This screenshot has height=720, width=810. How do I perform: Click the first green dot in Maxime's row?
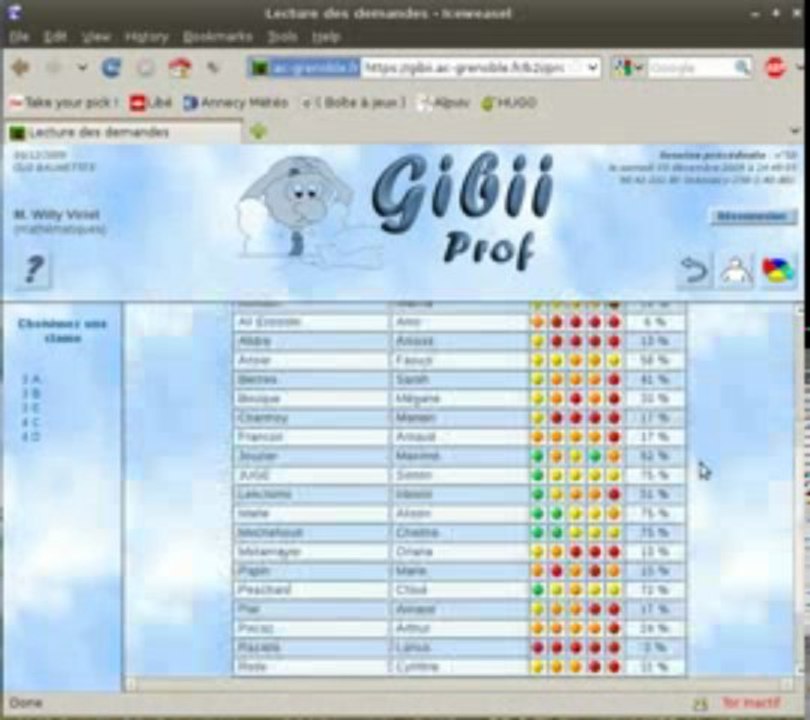pos(538,456)
